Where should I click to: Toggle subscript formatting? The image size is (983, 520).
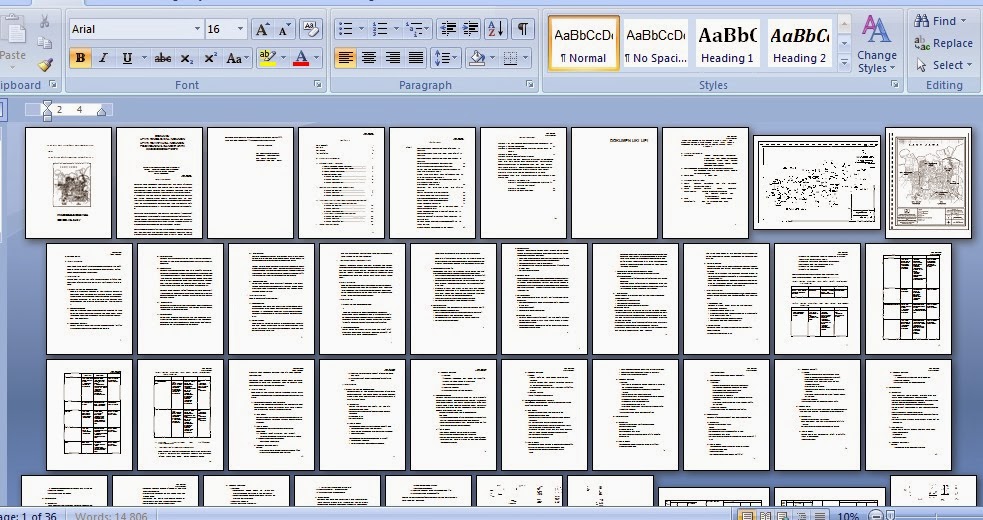tap(186, 58)
